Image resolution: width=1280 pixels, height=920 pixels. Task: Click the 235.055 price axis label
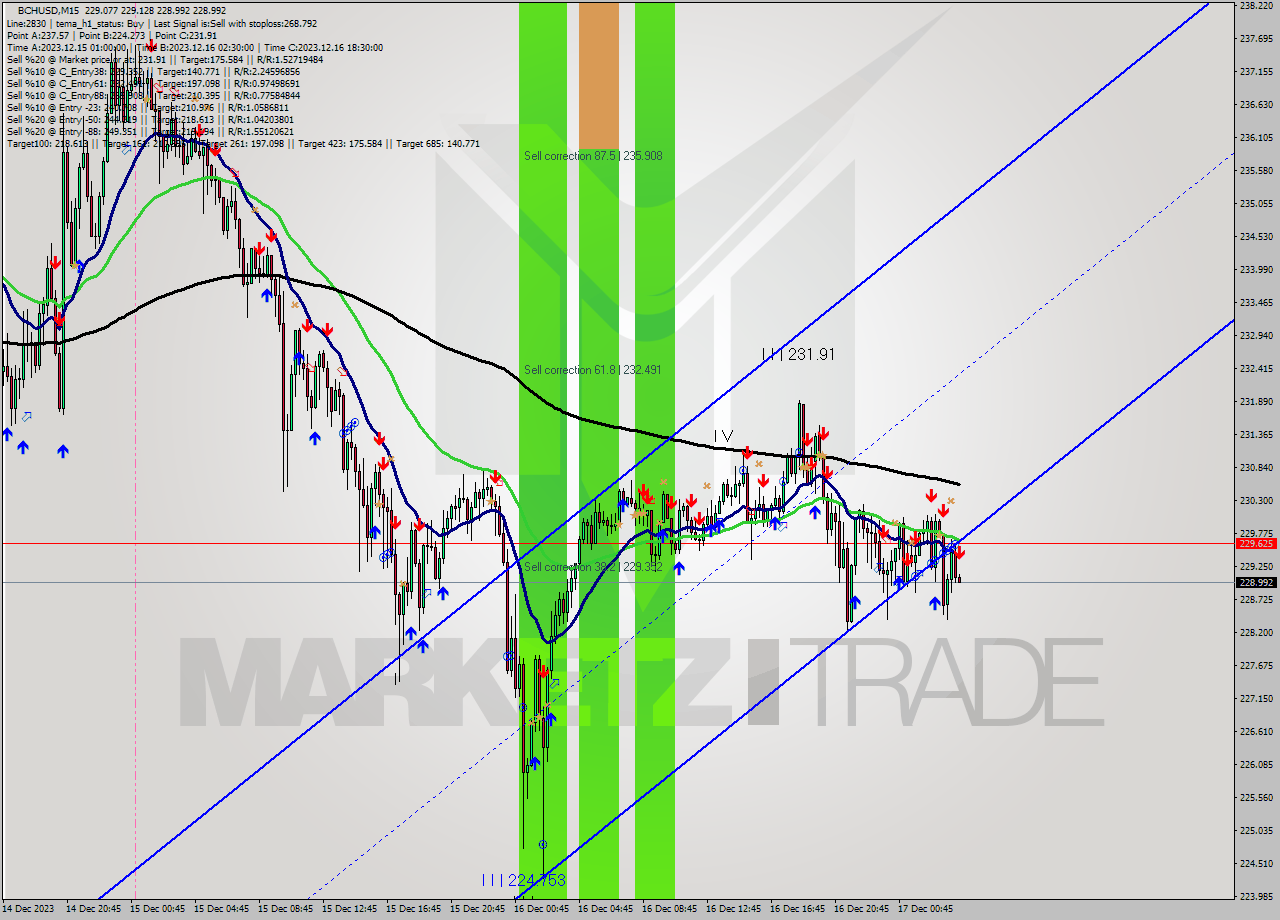click(1256, 203)
